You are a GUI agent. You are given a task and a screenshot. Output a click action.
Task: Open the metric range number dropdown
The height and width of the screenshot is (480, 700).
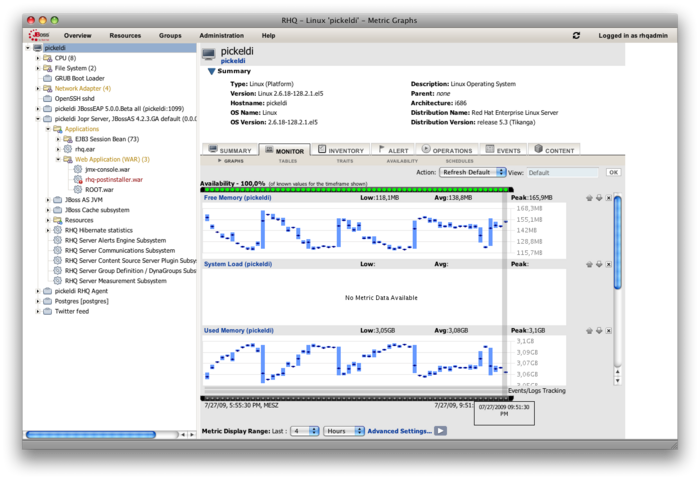[x=304, y=431]
